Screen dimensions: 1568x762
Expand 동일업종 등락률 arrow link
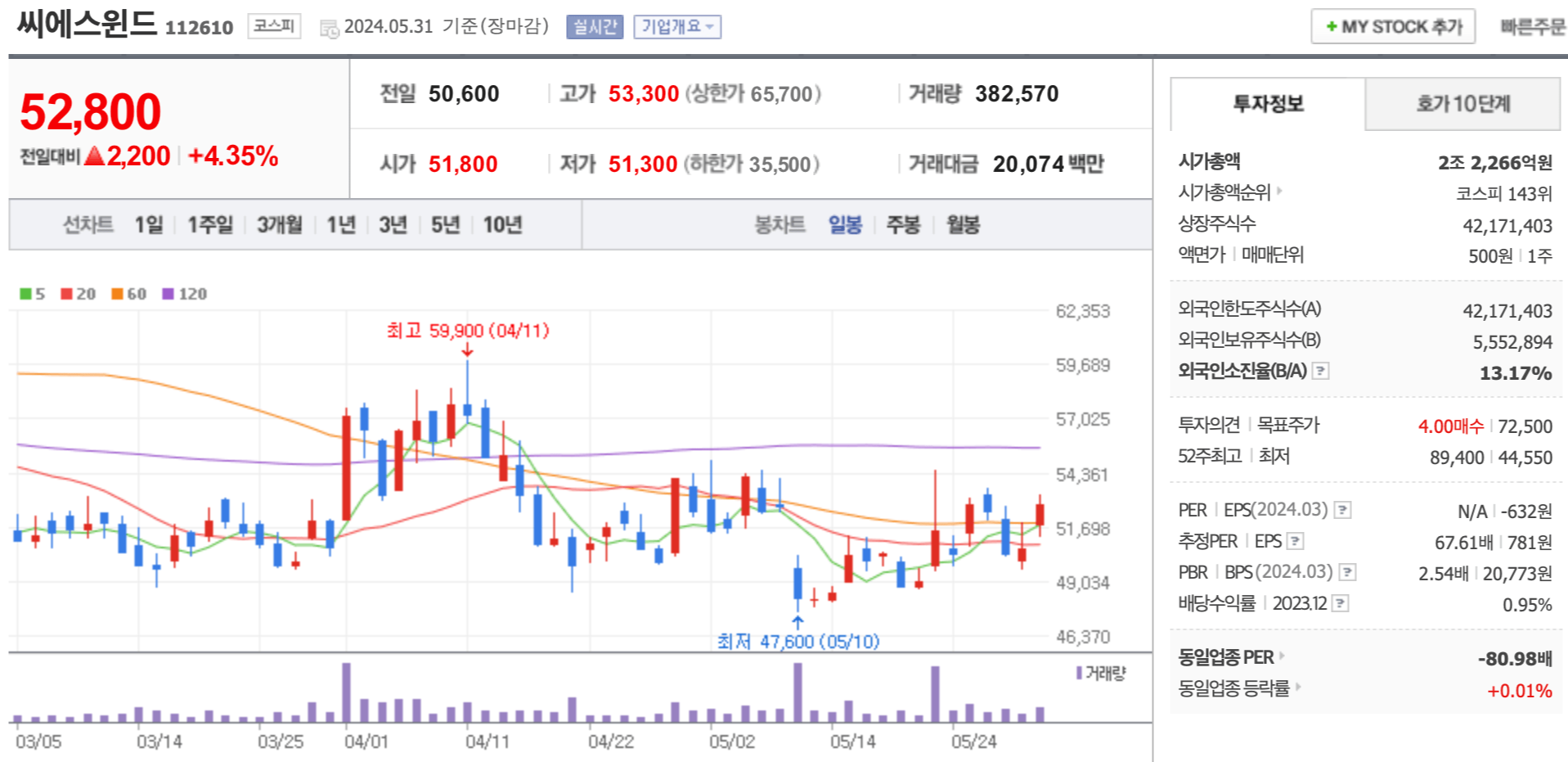(1298, 687)
